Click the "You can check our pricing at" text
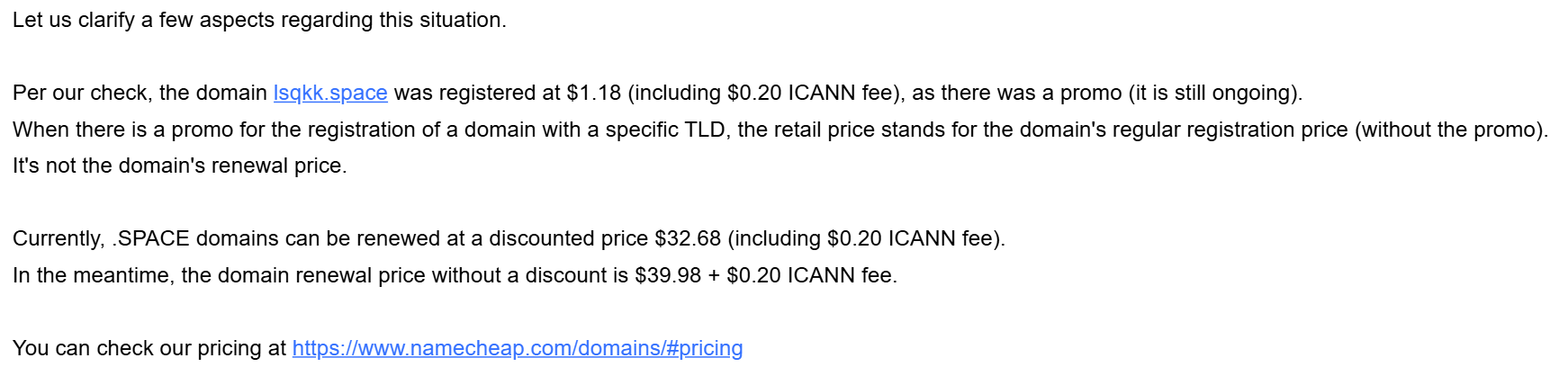Screen dimensions: 1568x367 coord(149,348)
